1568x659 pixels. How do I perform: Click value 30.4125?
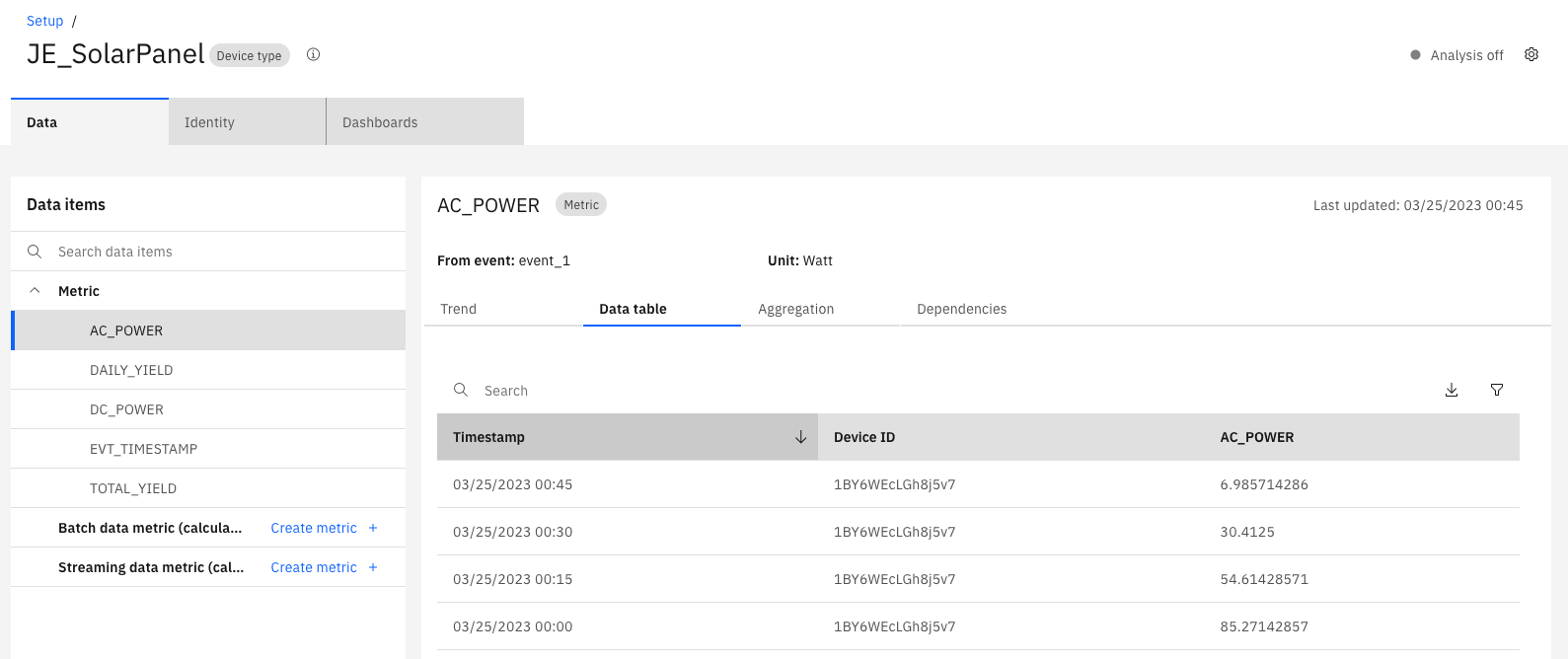[x=1247, y=532]
